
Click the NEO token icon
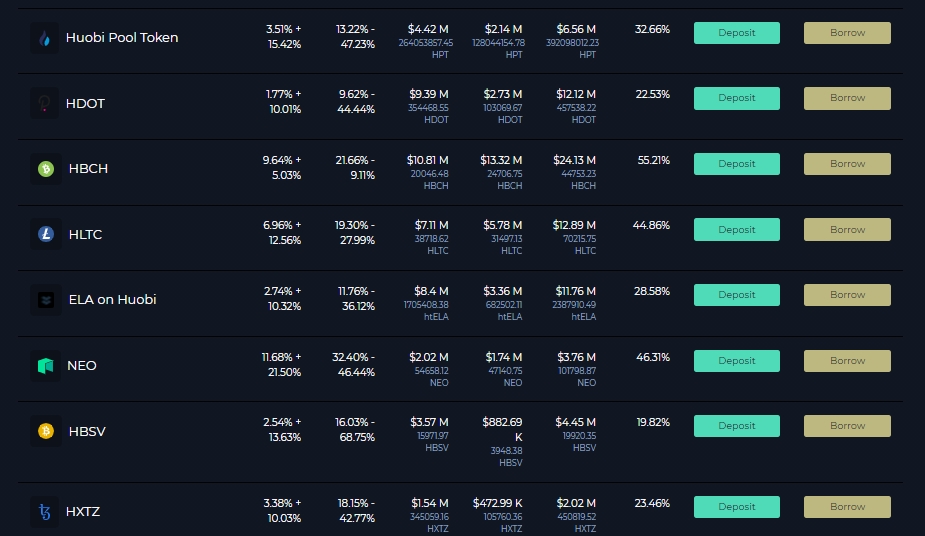pyautogui.click(x=45, y=366)
